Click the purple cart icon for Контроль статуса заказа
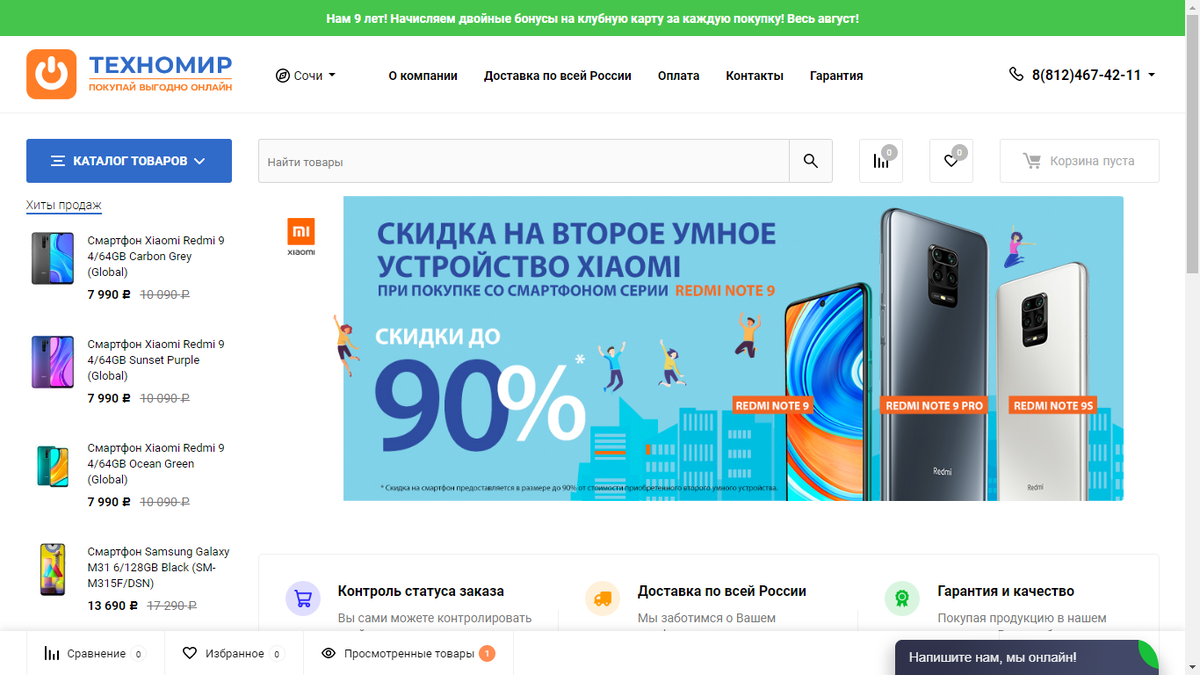The image size is (1200, 675). coord(303,599)
